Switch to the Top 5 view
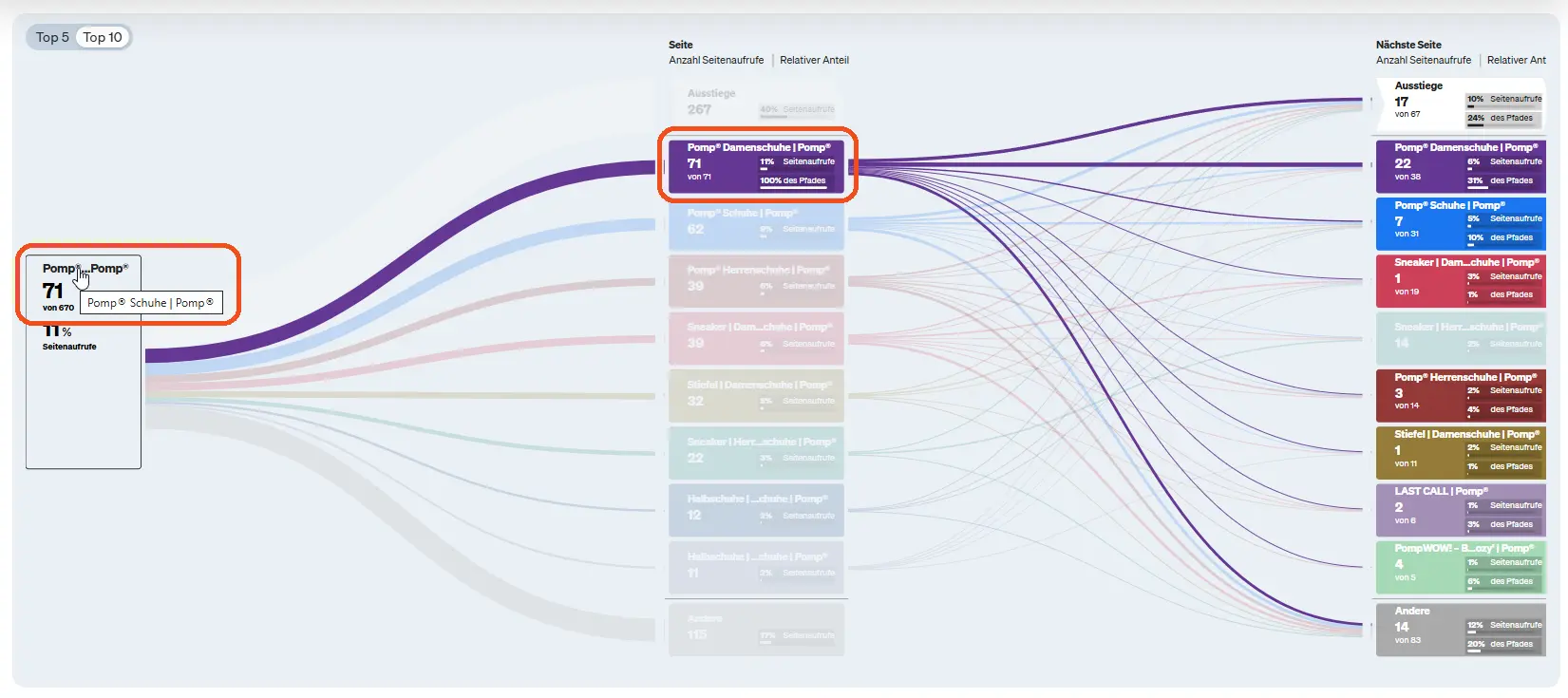The height and width of the screenshot is (698, 1568). tap(52, 37)
